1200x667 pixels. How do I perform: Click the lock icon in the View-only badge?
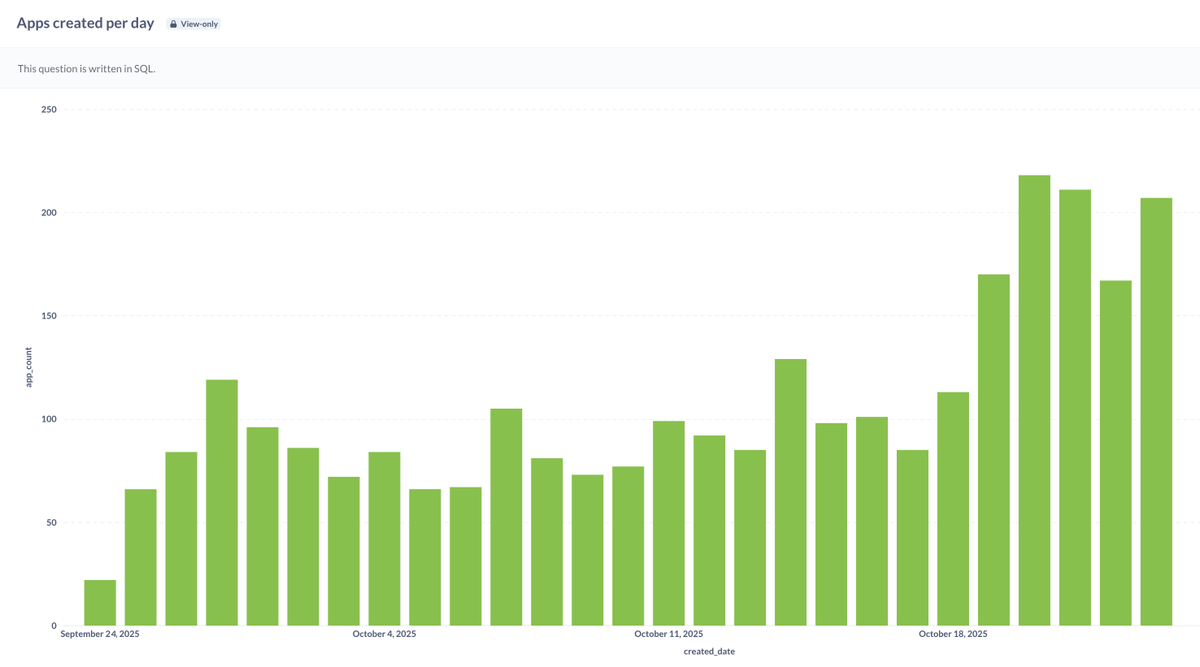pyautogui.click(x=172, y=23)
